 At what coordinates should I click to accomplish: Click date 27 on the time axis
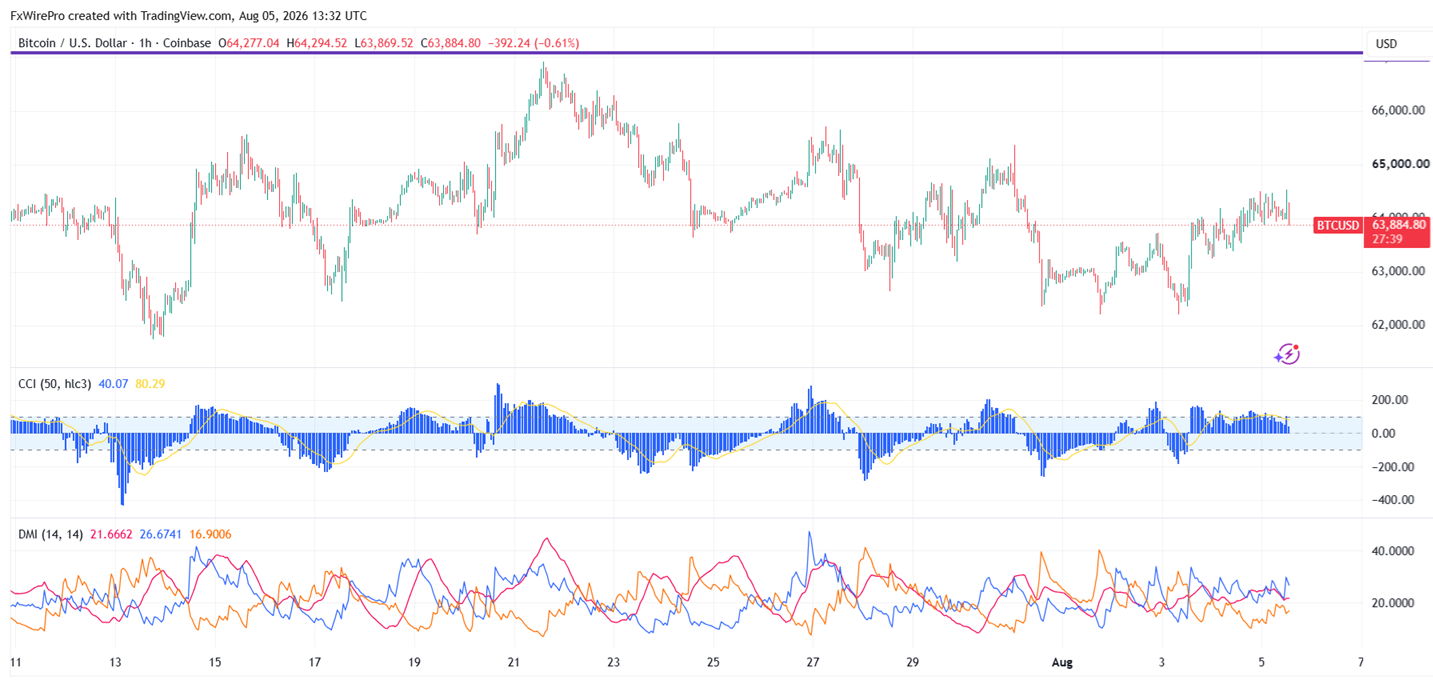pyautogui.click(x=813, y=662)
